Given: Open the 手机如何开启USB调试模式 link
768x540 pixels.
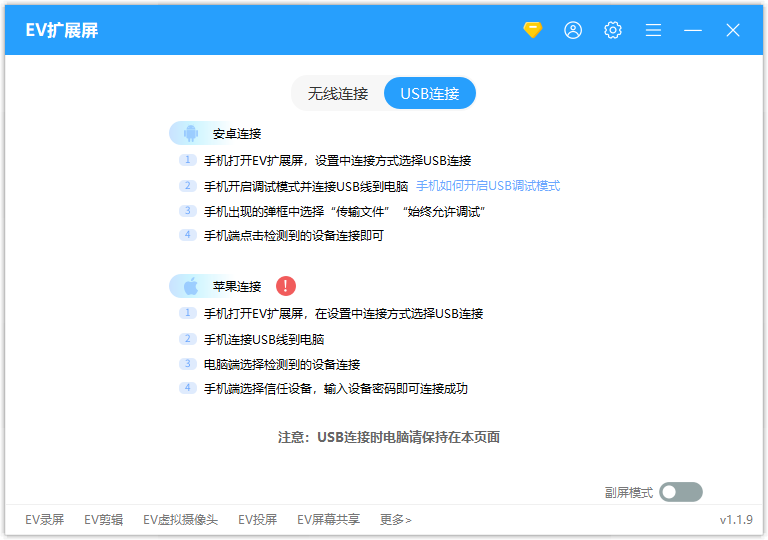Looking at the screenshot, I should [488, 186].
